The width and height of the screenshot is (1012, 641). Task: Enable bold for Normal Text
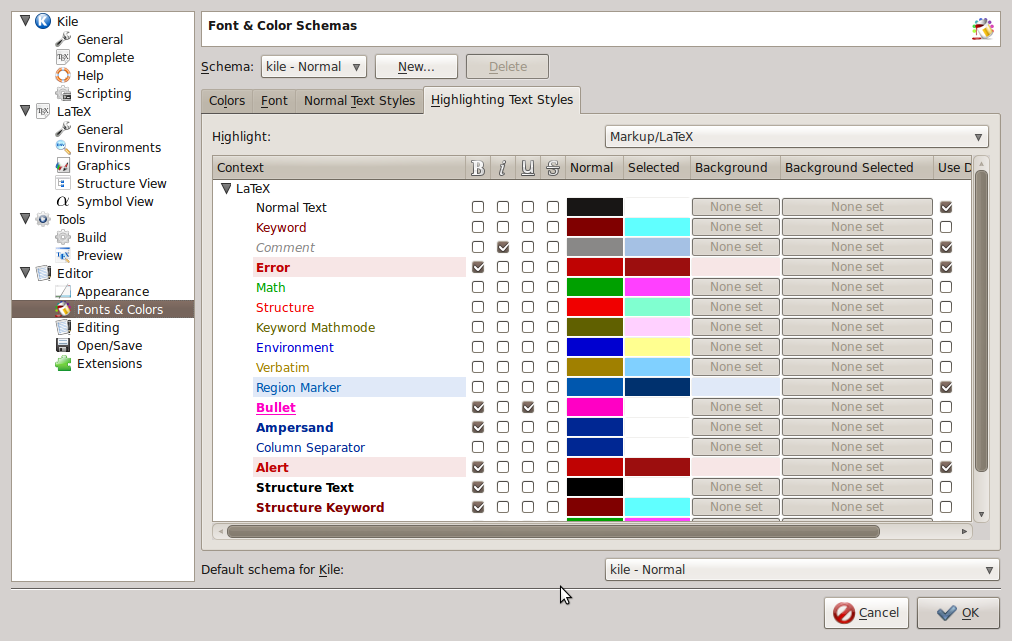[x=478, y=207]
